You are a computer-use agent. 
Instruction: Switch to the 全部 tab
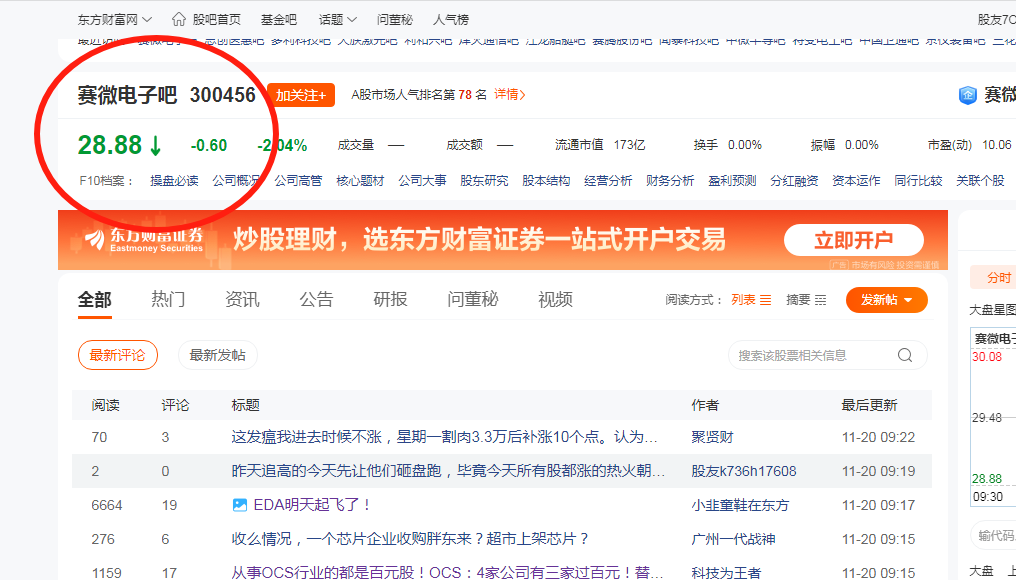pos(95,299)
